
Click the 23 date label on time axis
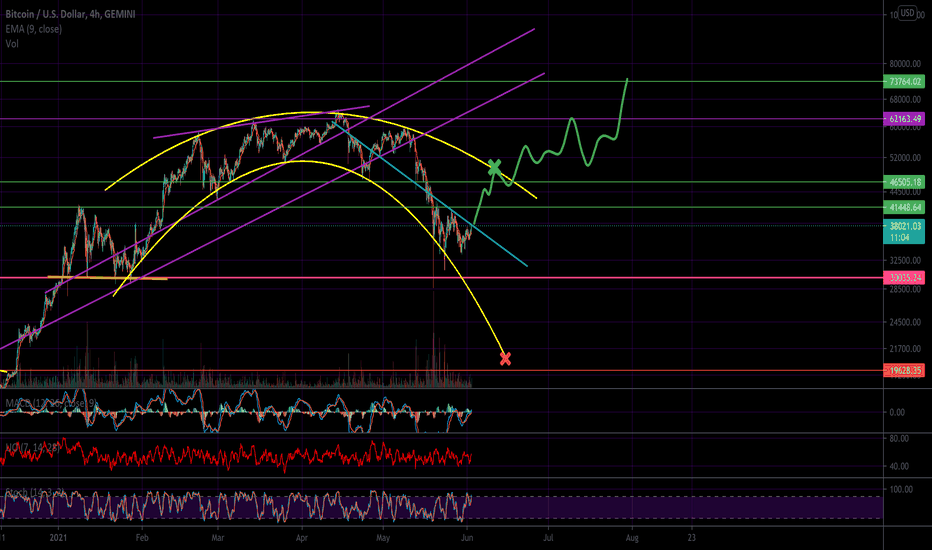[691, 538]
